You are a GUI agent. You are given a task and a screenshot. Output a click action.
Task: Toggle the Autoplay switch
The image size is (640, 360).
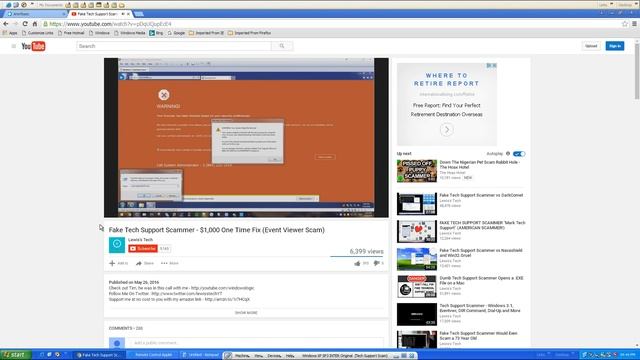pyautogui.click(x=519, y=154)
